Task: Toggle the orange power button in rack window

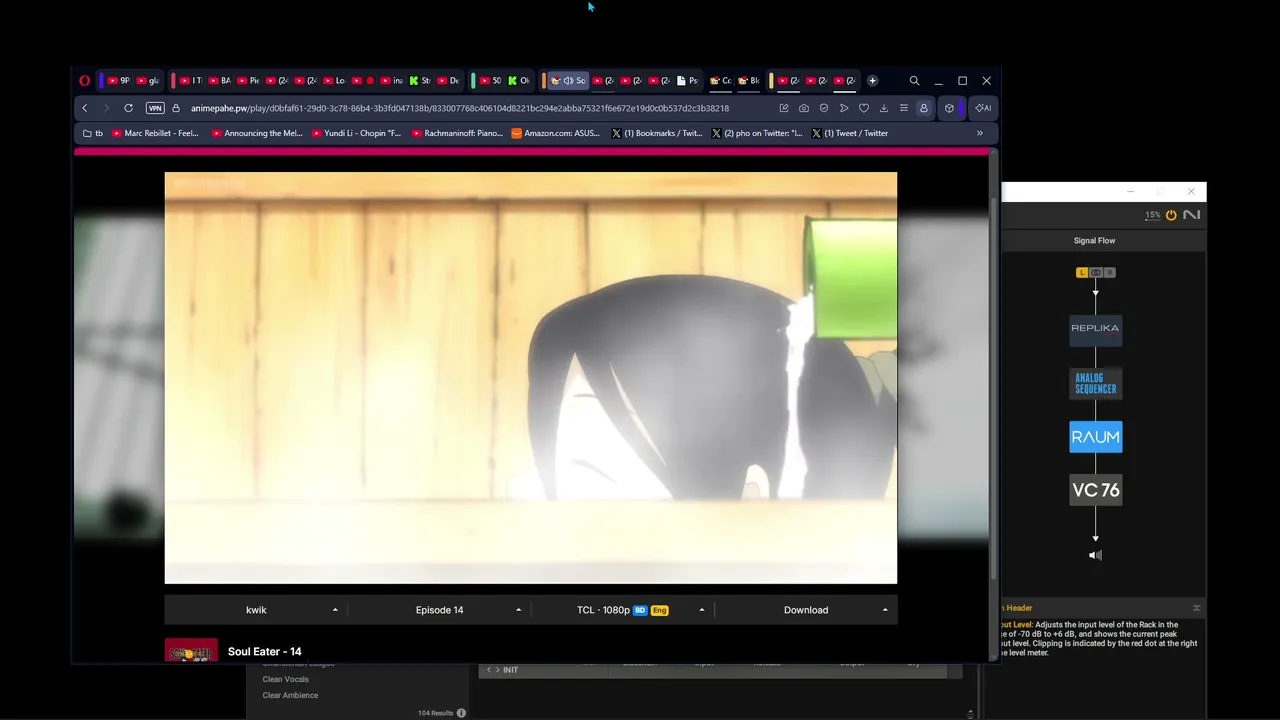Action: pos(1171,215)
